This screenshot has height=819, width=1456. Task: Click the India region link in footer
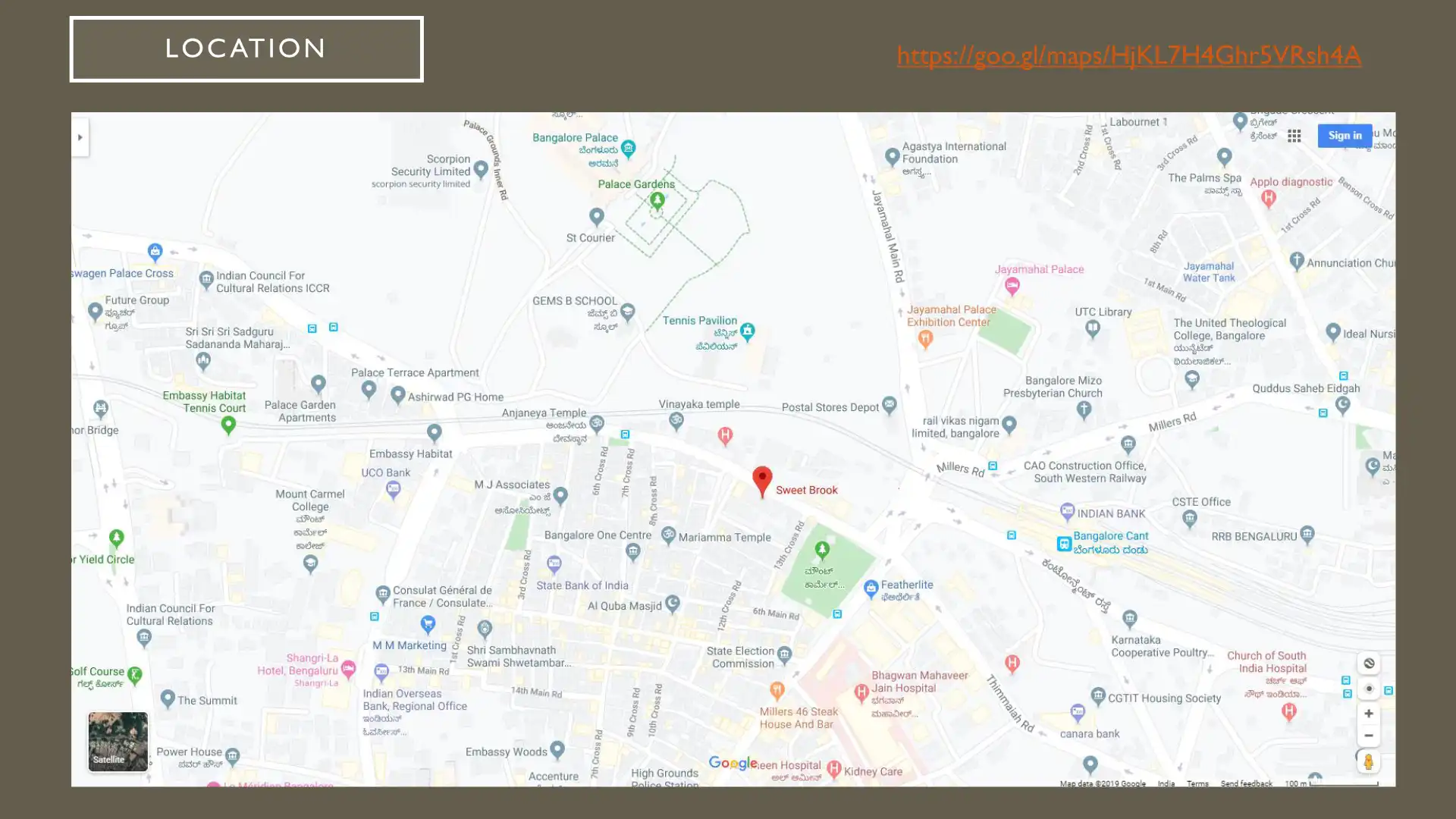tap(1166, 783)
